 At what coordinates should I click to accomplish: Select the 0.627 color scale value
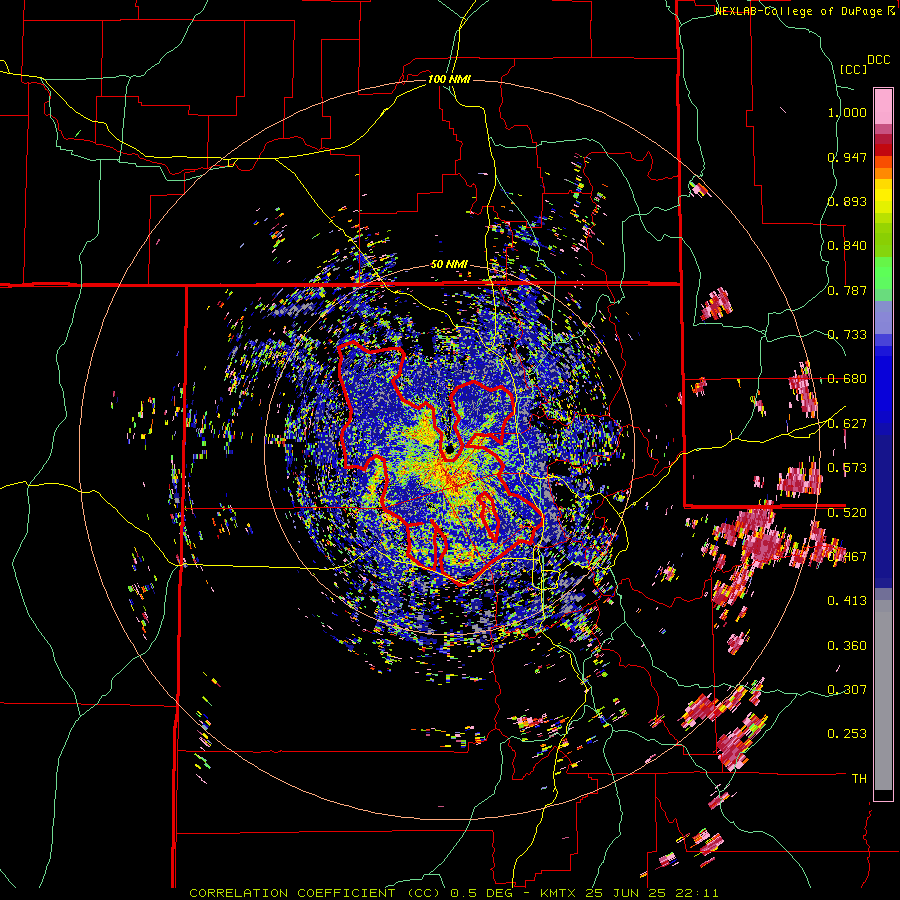coord(847,424)
